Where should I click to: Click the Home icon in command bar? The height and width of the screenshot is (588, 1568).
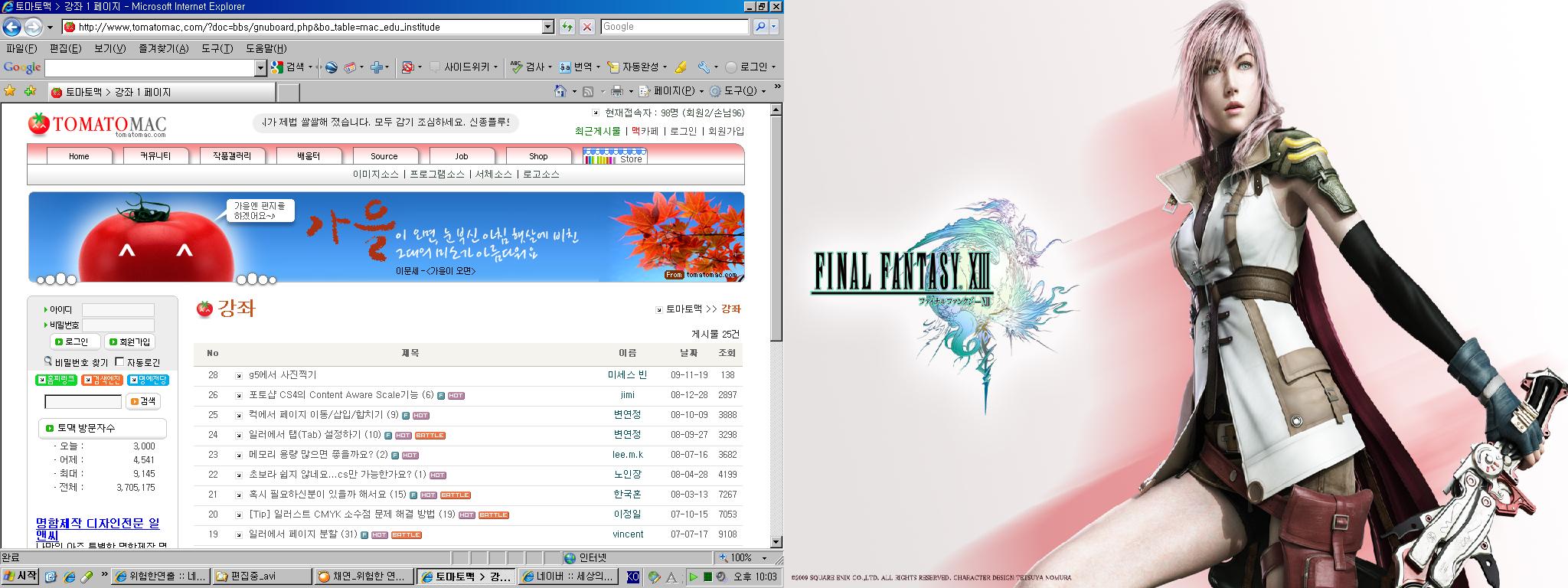click(561, 91)
